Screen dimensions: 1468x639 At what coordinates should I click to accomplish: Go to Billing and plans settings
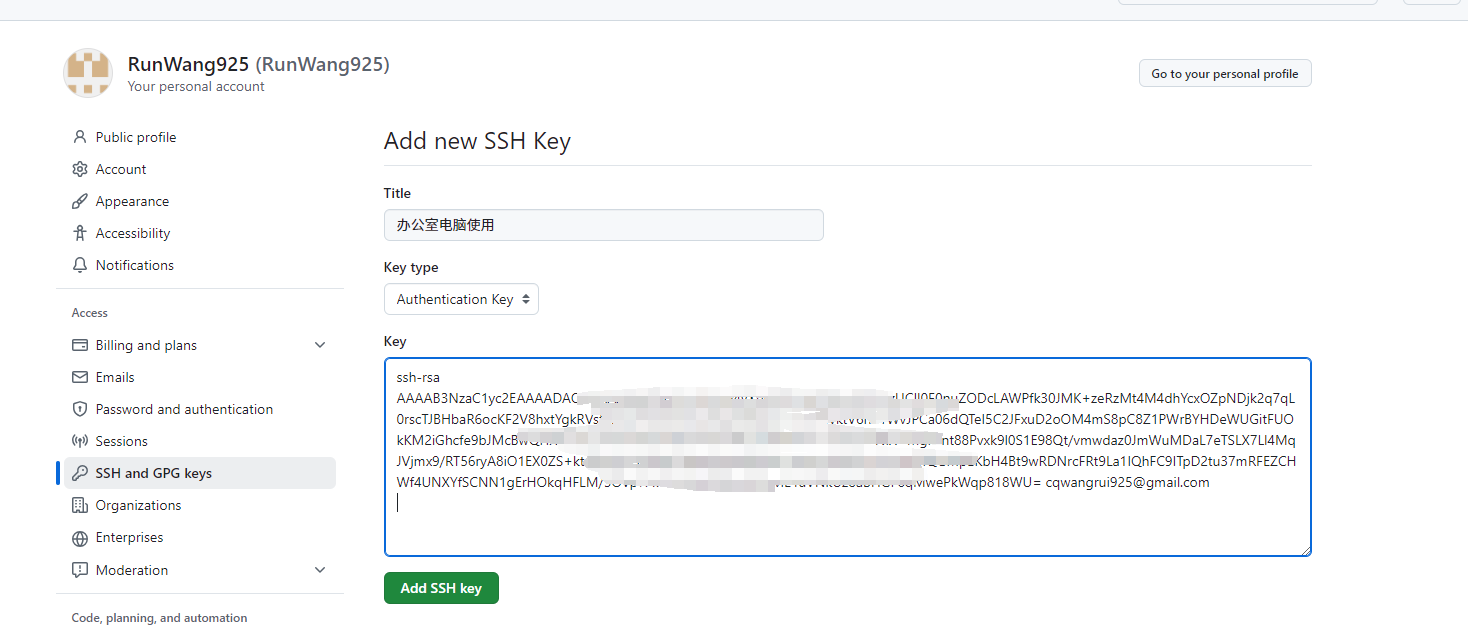click(x=146, y=345)
